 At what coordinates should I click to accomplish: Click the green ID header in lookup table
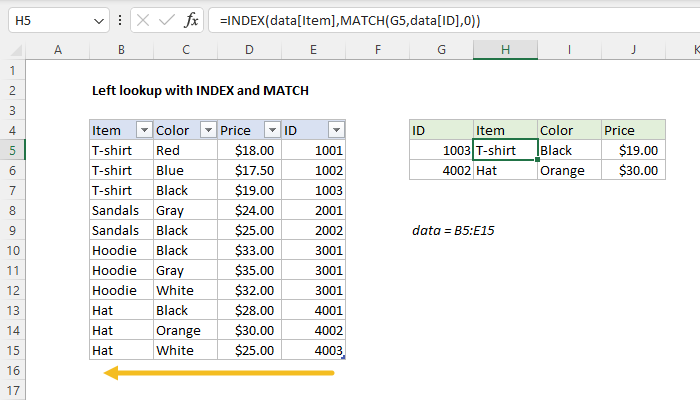(x=442, y=130)
